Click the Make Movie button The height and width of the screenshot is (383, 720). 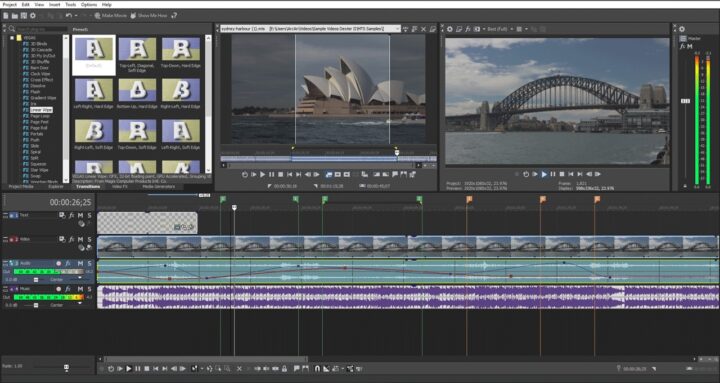tap(111, 16)
